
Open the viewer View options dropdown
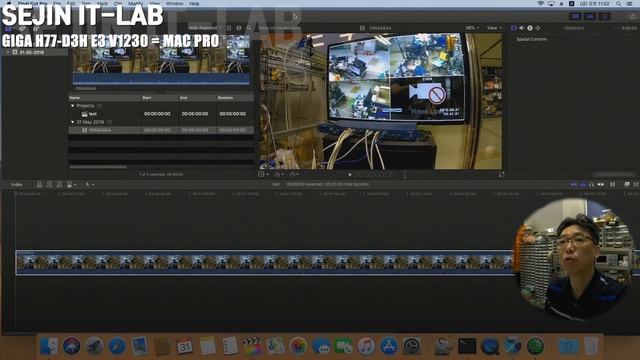[494, 28]
